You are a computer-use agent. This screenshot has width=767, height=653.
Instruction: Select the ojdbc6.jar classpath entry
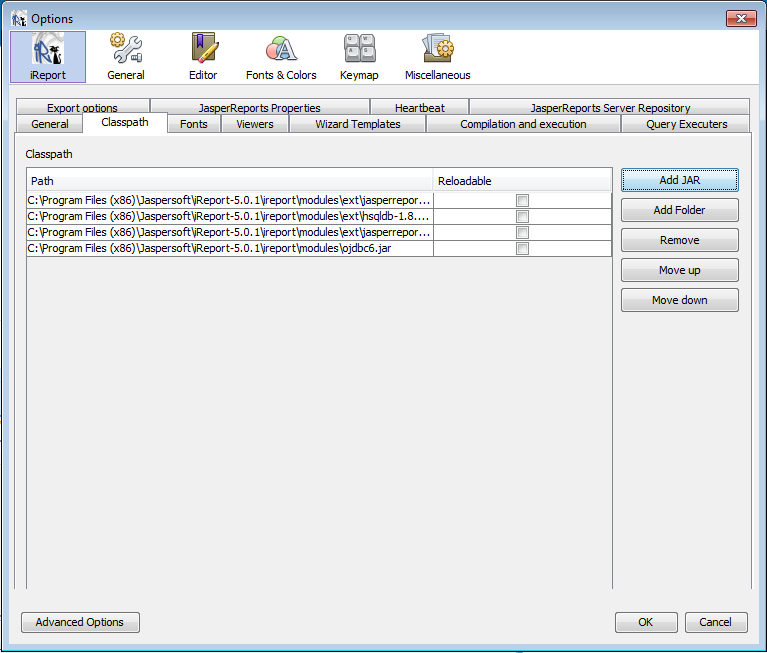click(230, 248)
